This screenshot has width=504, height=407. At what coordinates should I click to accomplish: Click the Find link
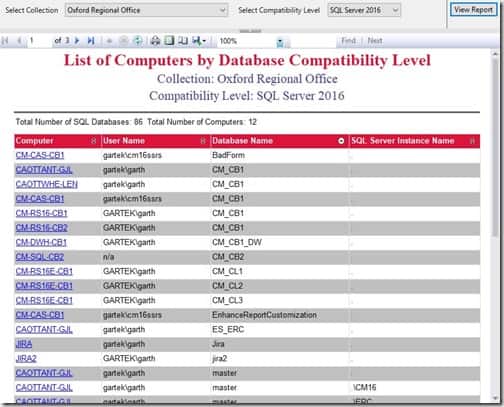pos(348,41)
